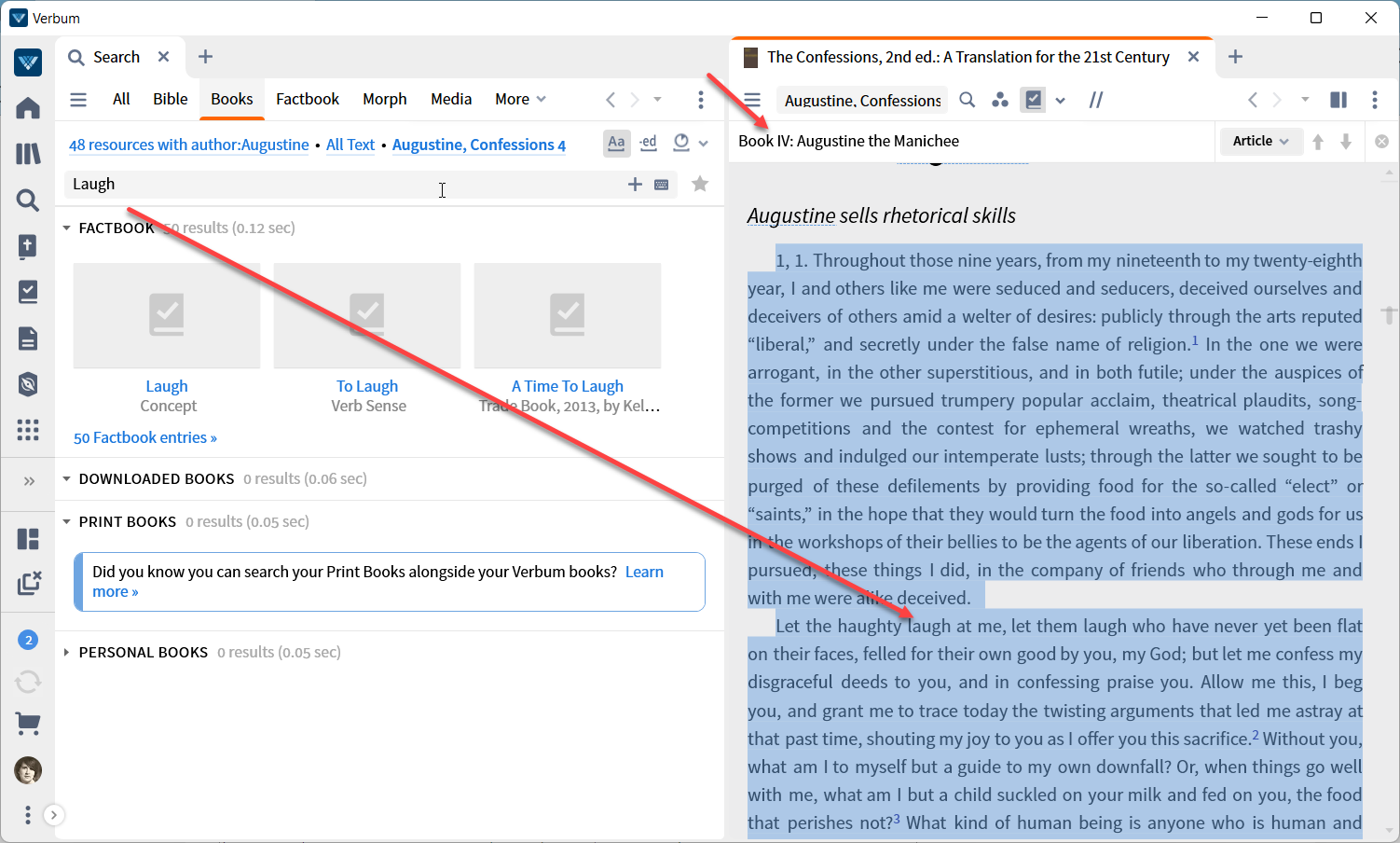Go to next article with down arrow
The image size is (1400, 843).
coord(1346,142)
